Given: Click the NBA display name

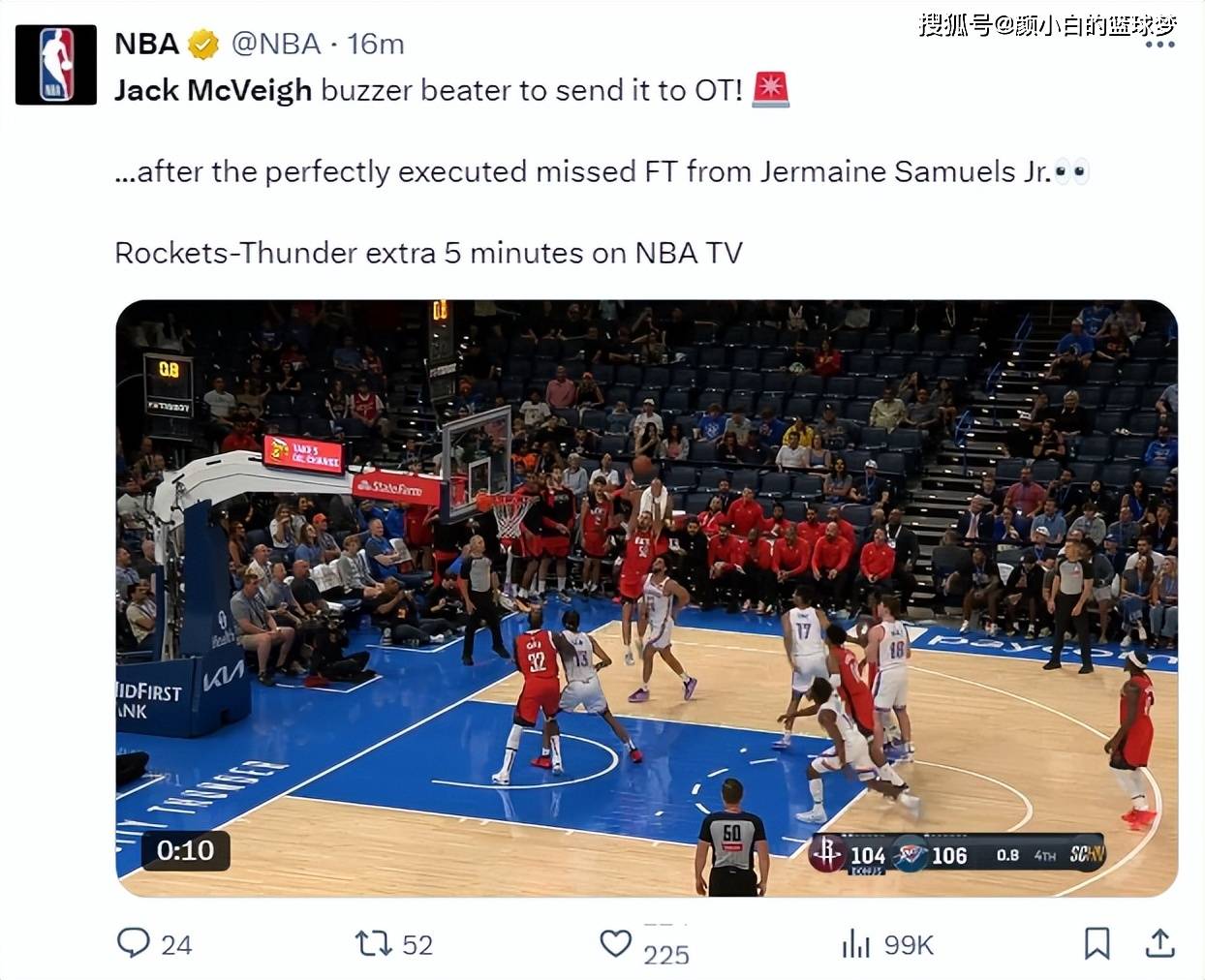Looking at the screenshot, I should [147, 44].
